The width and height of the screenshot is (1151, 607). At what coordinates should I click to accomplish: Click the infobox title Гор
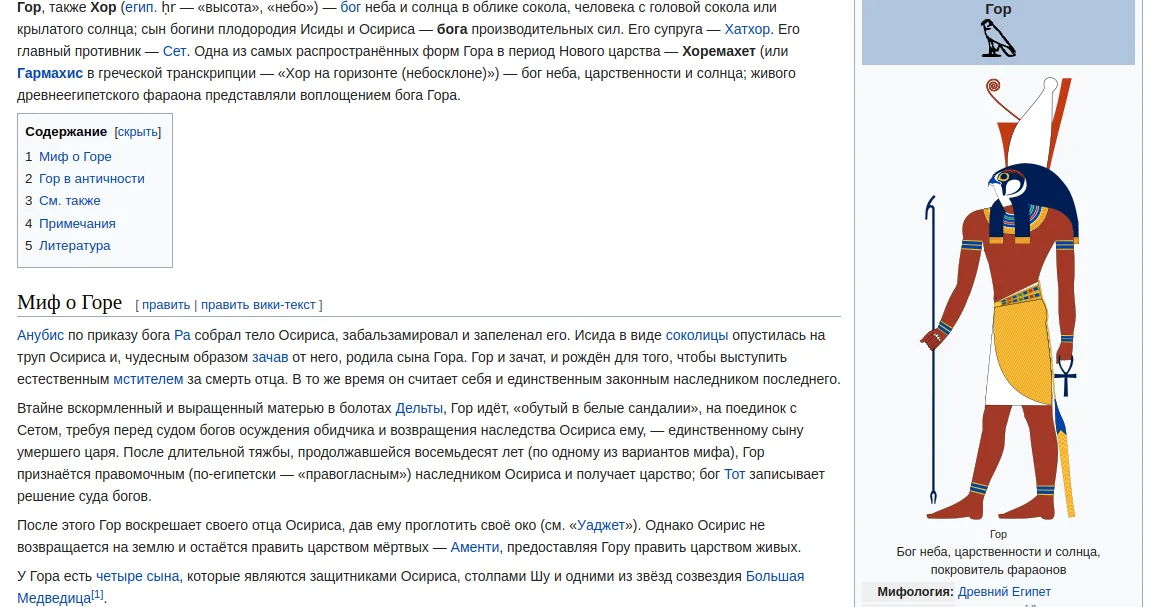coord(998,10)
